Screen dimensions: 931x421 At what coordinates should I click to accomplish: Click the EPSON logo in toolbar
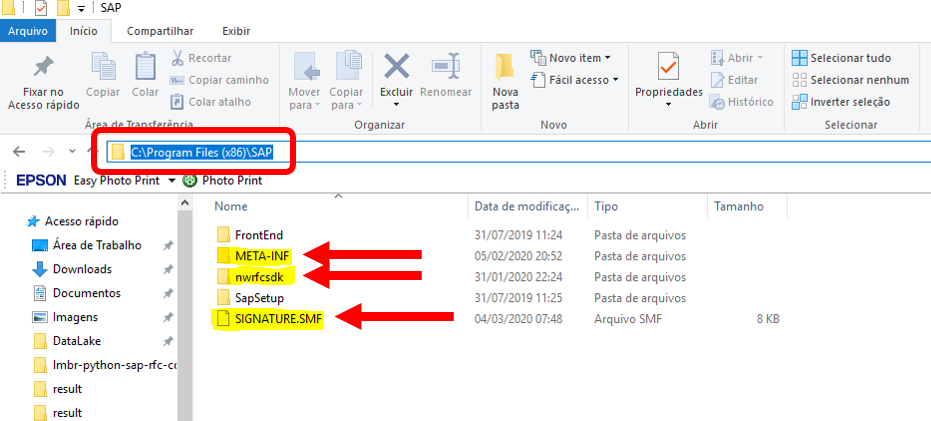(40, 181)
